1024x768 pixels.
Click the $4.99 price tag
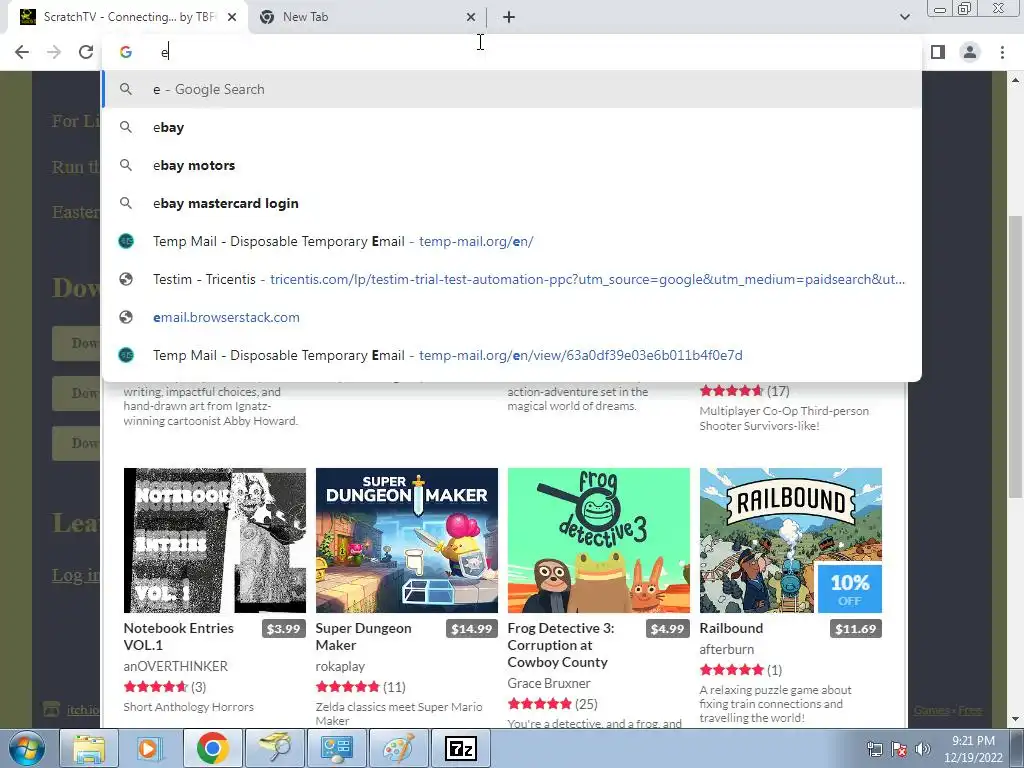(x=667, y=629)
